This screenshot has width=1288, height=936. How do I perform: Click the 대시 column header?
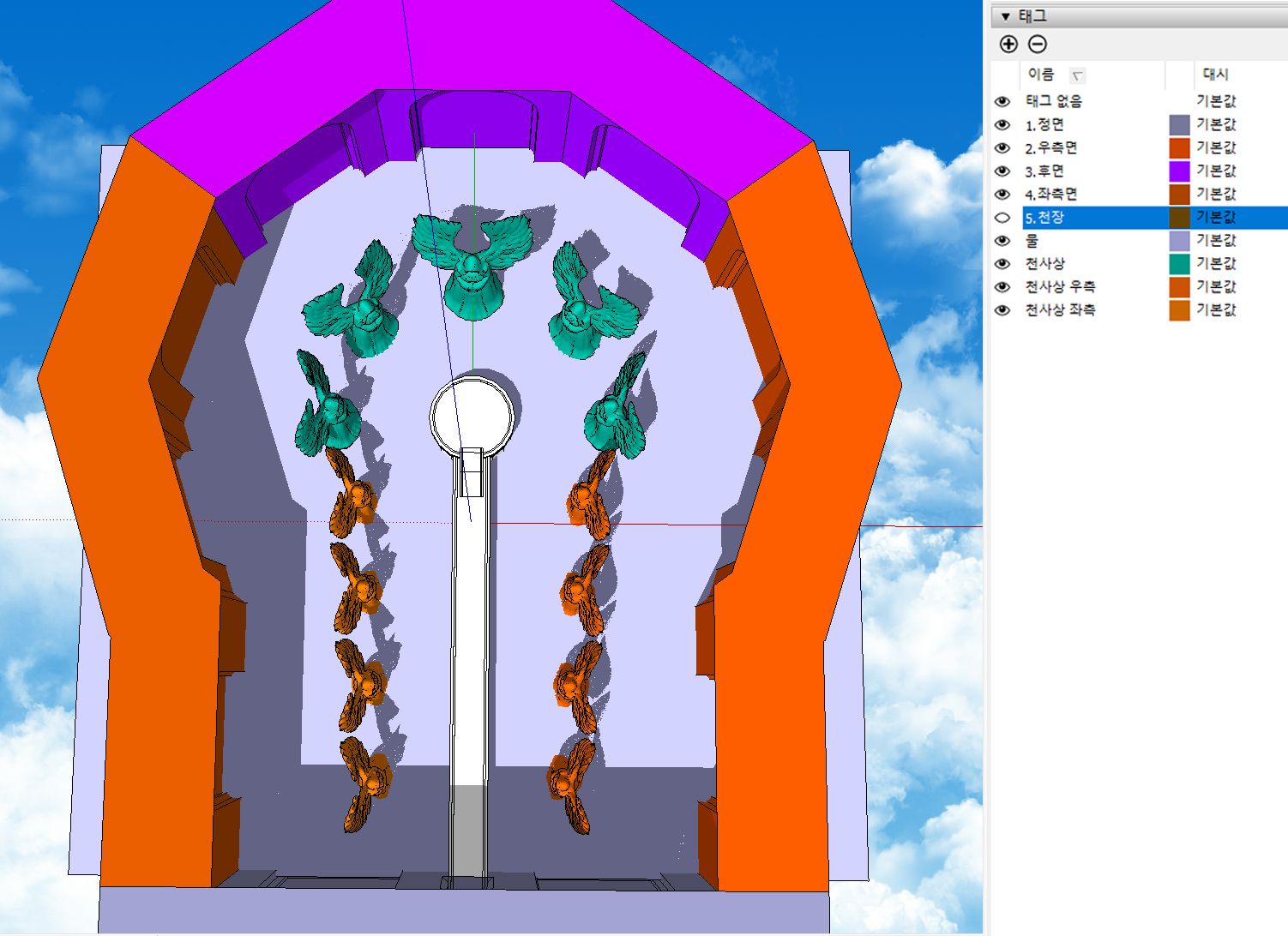(1215, 75)
